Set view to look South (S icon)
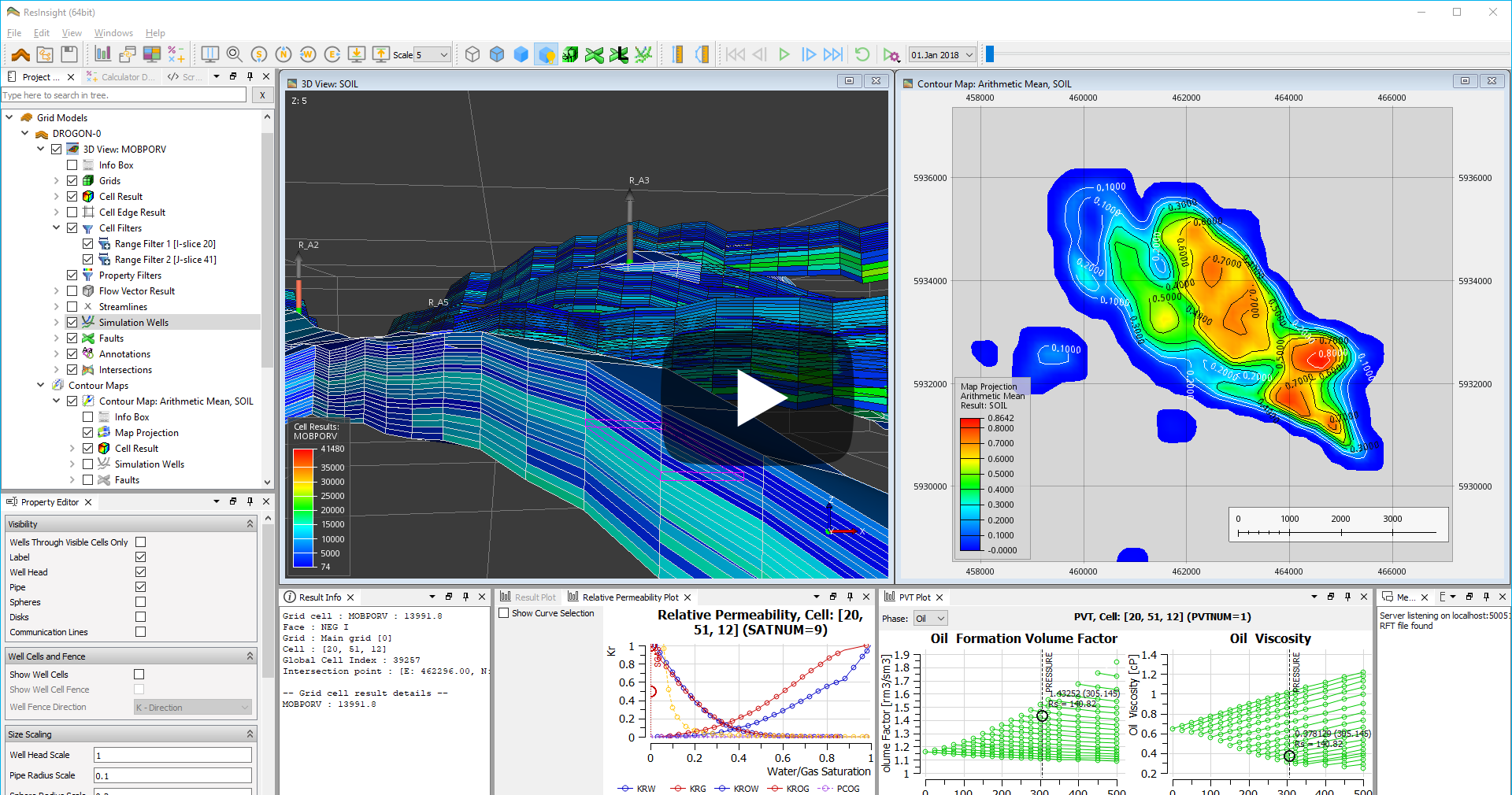This screenshot has height=795, width=1512. (259, 54)
